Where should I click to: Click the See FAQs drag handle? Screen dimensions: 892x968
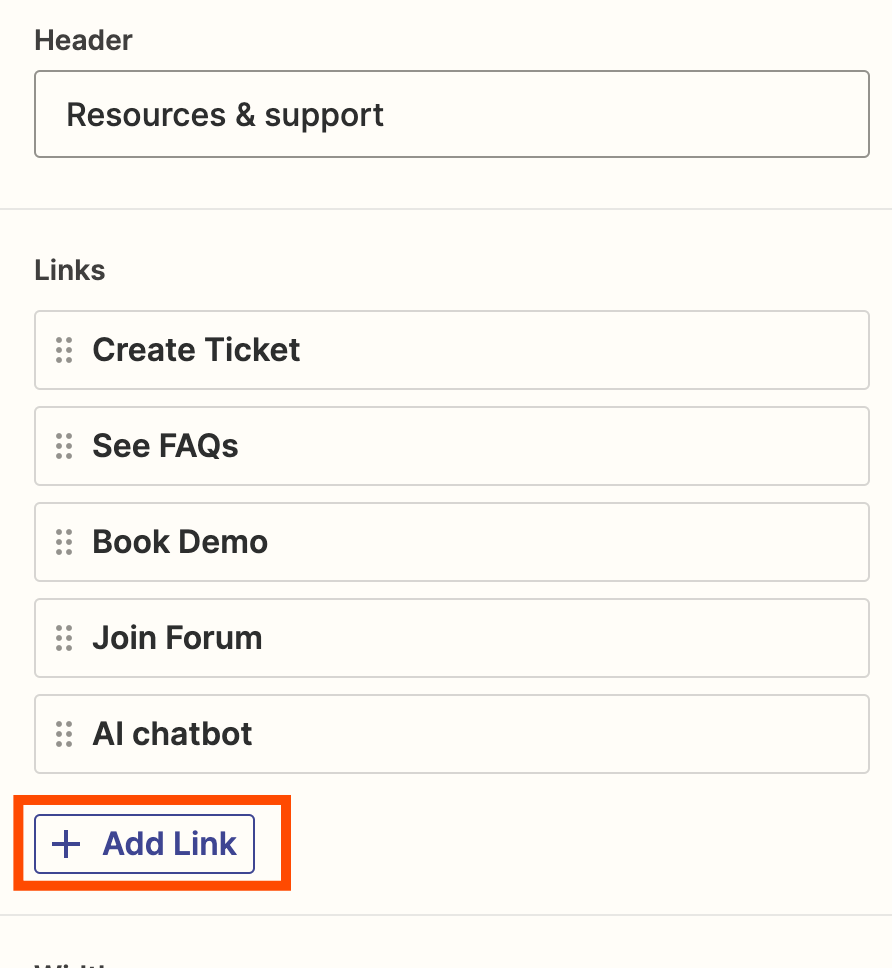pyautogui.click(x=64, y=446)
